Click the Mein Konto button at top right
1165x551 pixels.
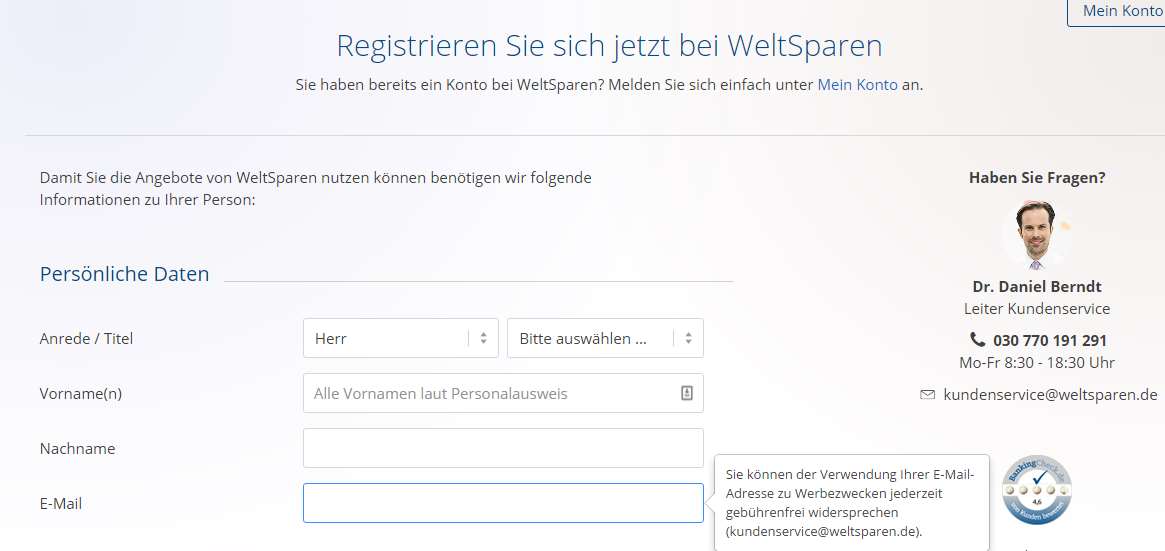pyautogui.click(x=1117, y=12)
